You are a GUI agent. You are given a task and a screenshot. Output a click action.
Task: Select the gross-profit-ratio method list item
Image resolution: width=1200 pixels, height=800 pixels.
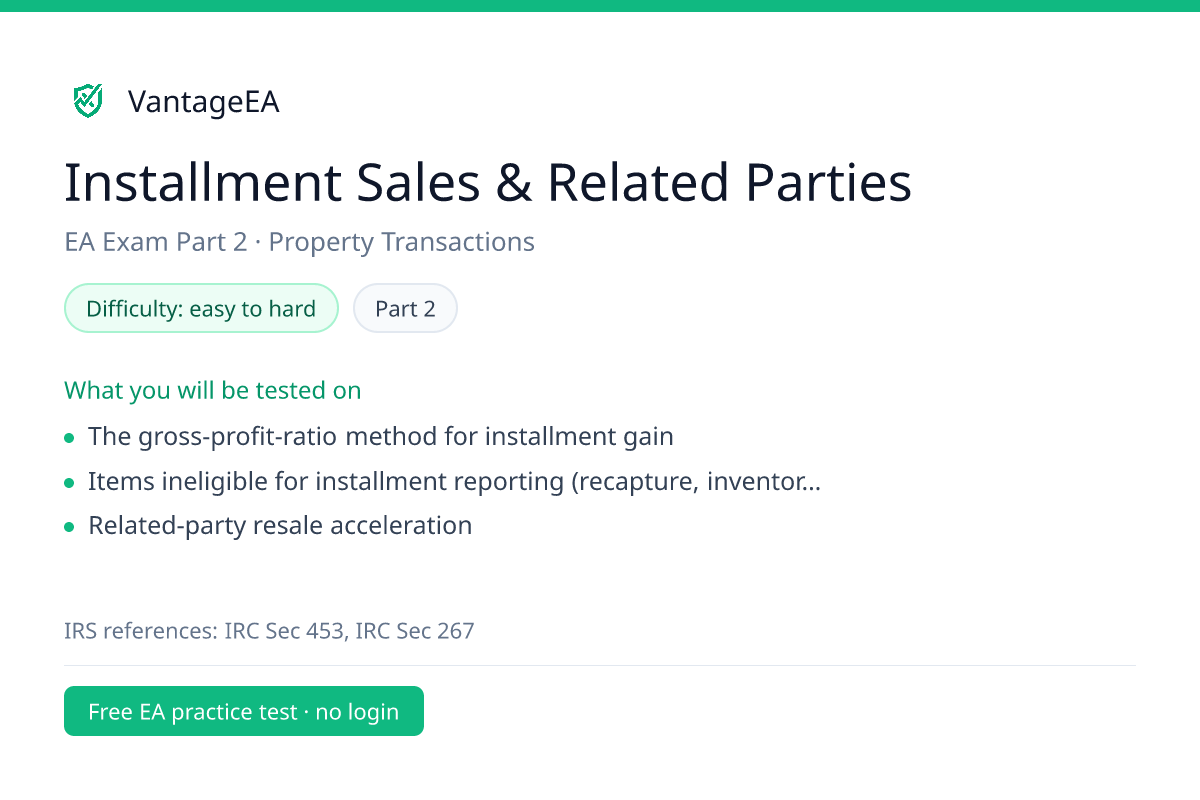coord(381,437)
